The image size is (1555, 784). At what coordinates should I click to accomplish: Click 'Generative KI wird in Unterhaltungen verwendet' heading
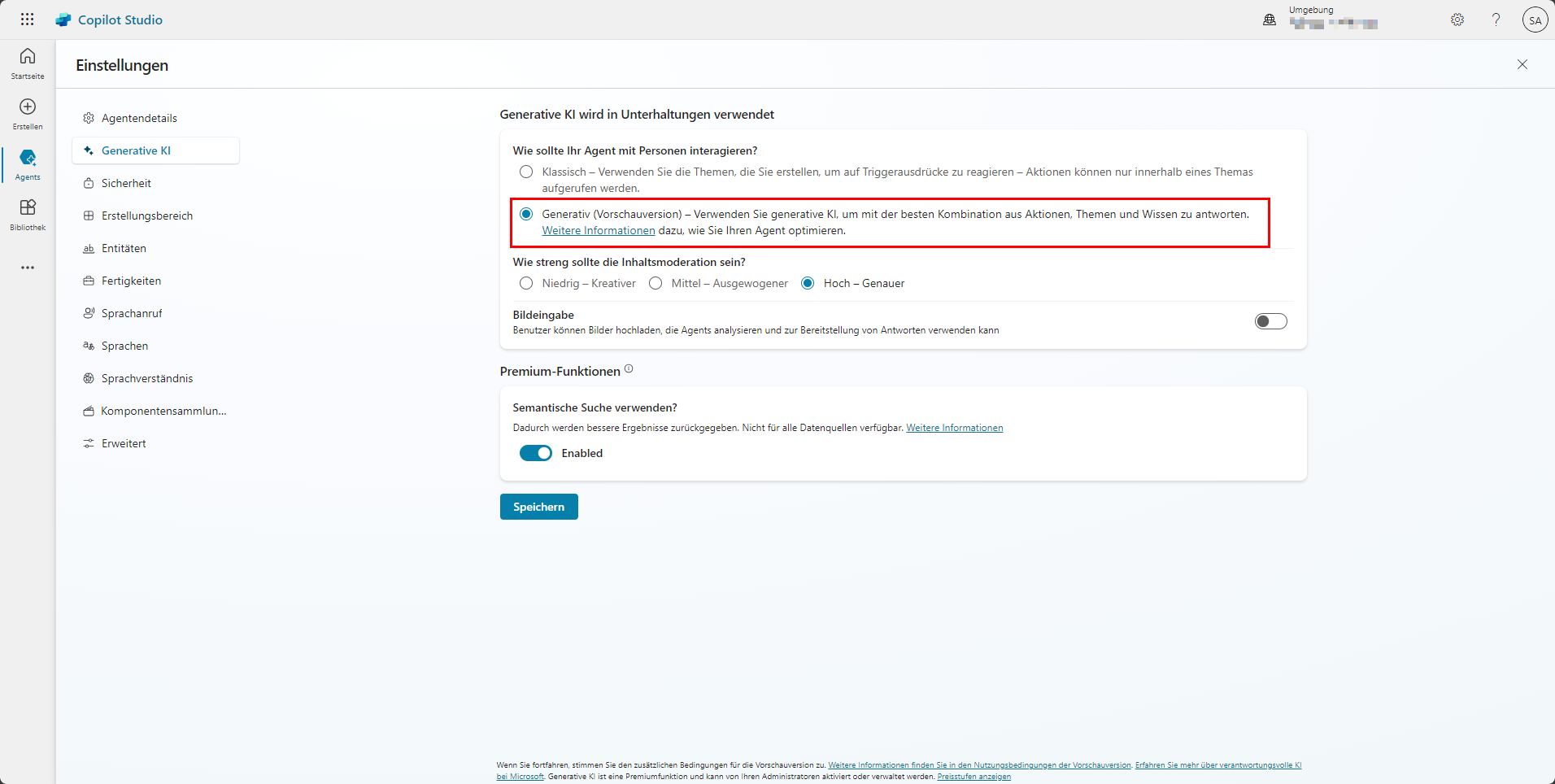(637, 115)
